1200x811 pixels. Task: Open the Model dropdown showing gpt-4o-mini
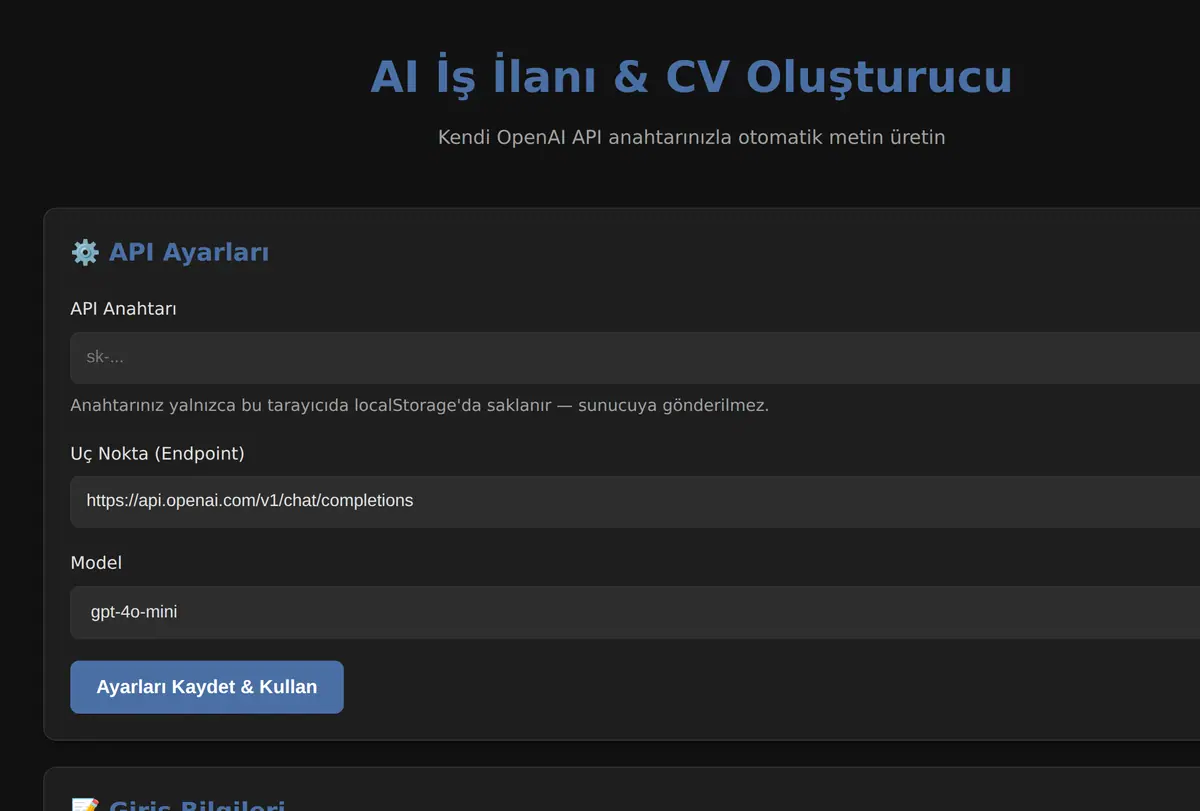[x=635, y=612]
